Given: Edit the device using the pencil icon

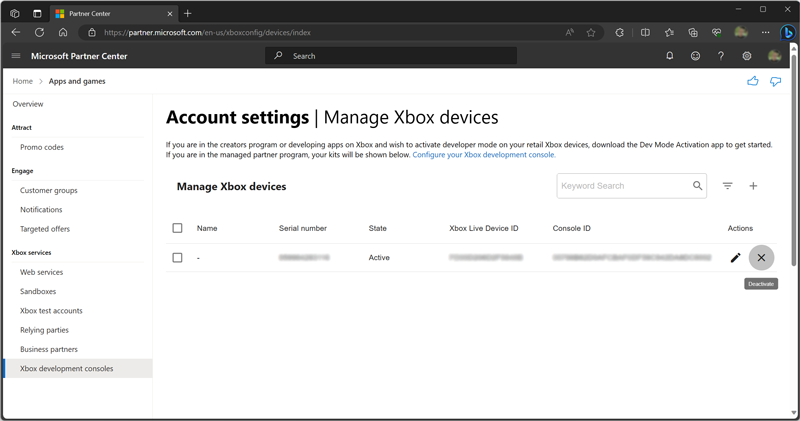Looking at the screenshot, I should pos(735,258).
